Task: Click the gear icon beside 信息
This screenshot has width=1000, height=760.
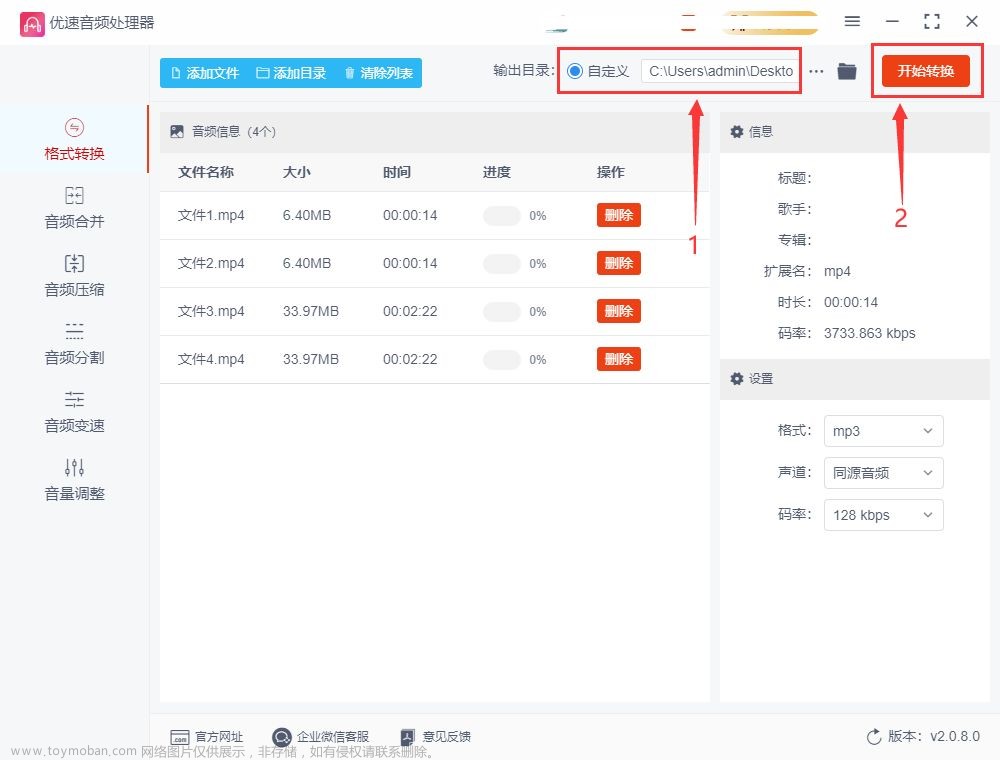Action: [737, 131]
